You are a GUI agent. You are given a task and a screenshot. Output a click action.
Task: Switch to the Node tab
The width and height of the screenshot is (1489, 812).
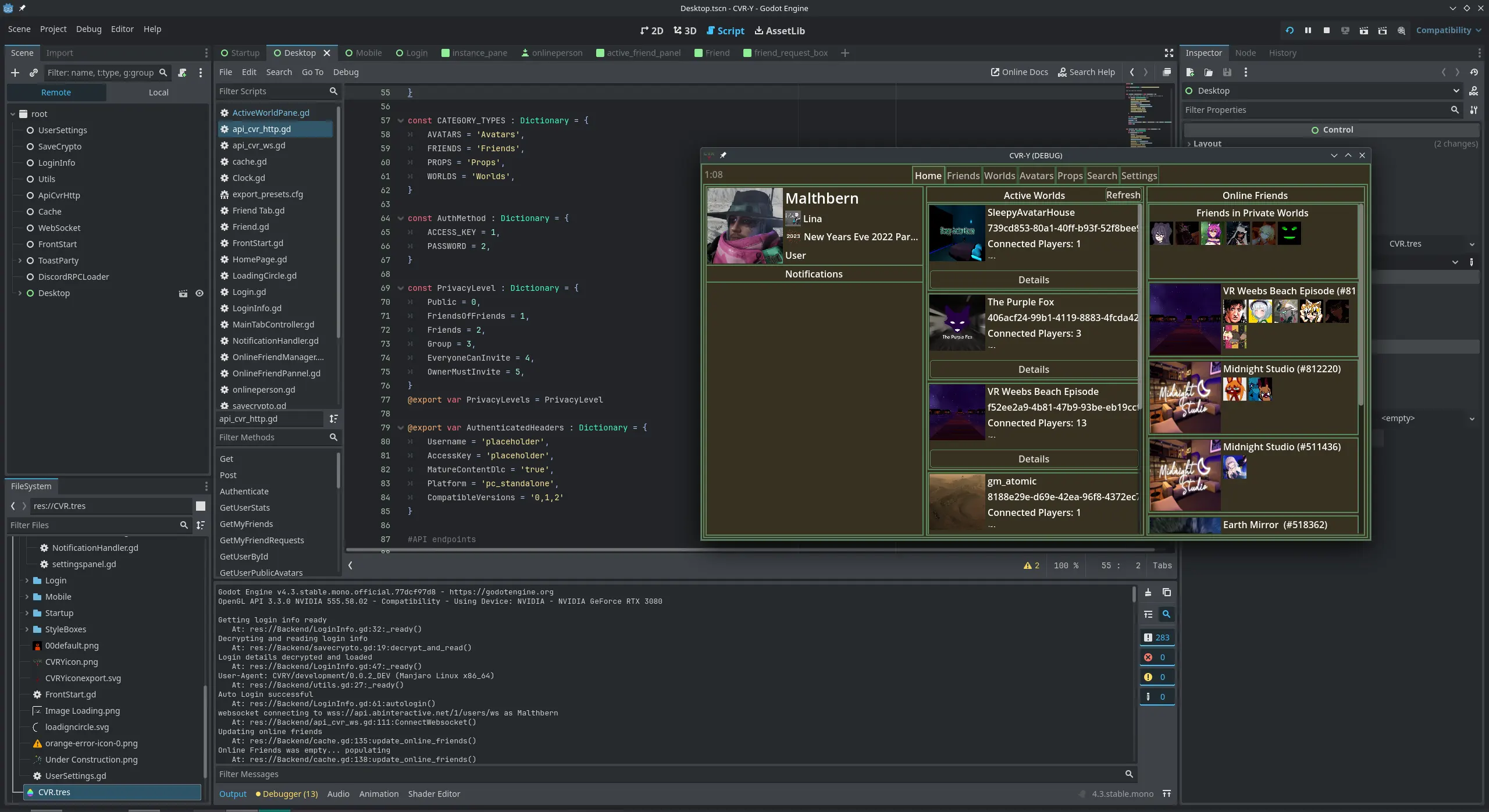(x=1245, y=53)
